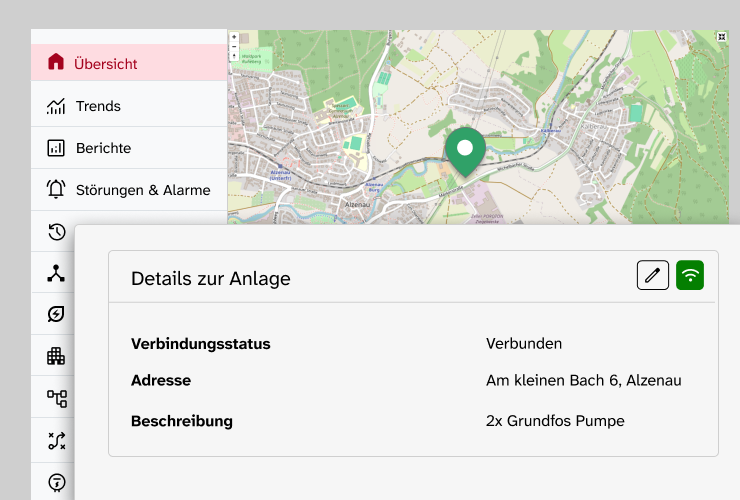The image size is (740, 500).
Task: Click the red home icon
Action: point(56,62)
